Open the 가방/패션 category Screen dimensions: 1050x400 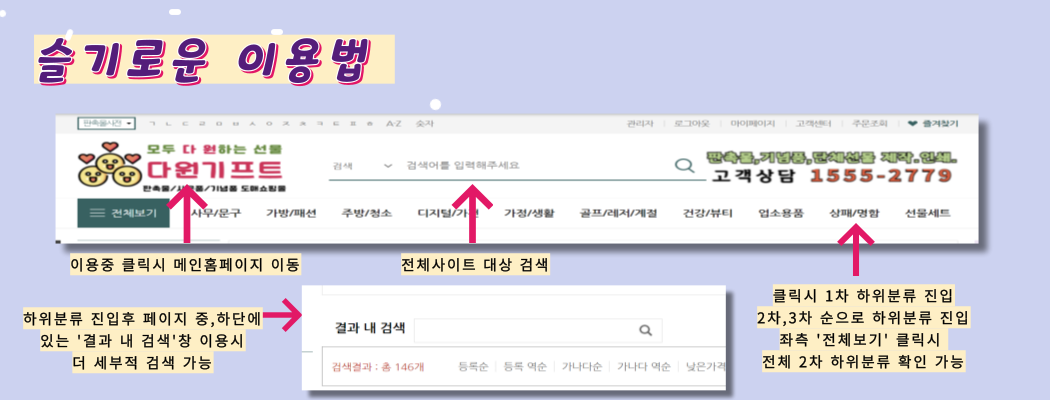[x=291, y=214]
